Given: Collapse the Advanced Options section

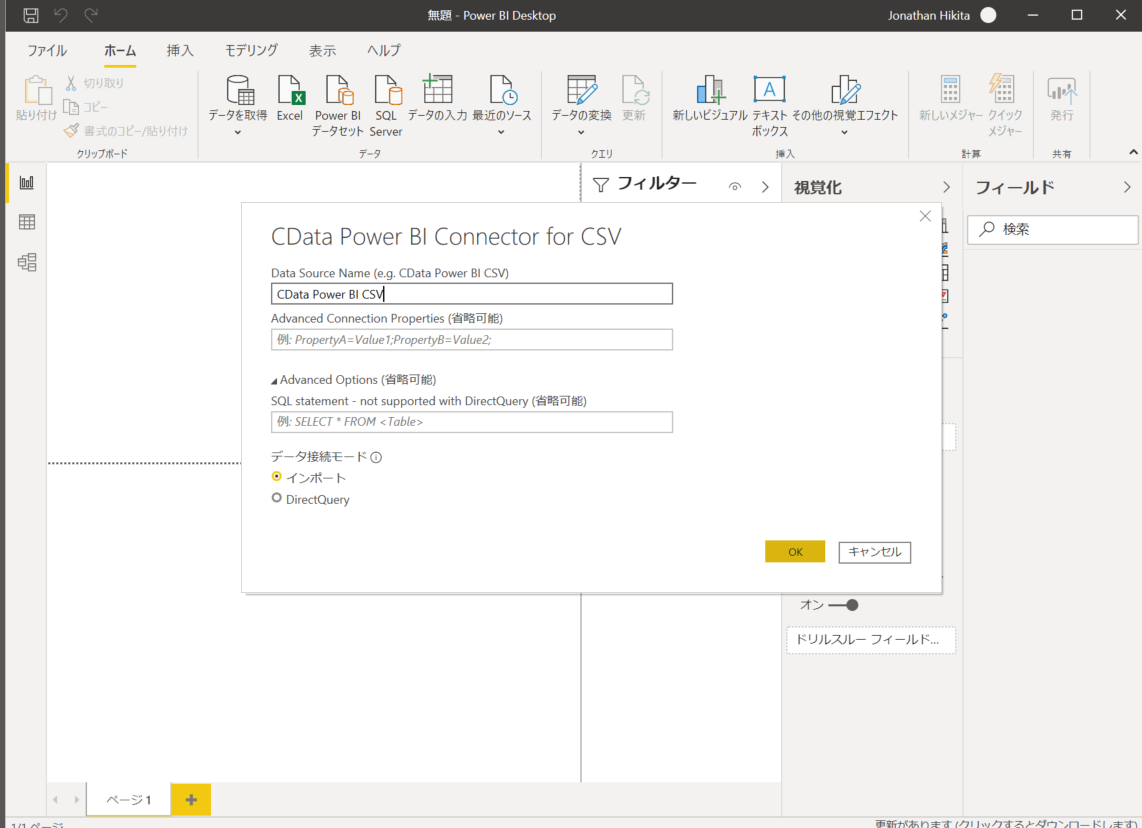Looking at the screenshot, I should pyautogui.click(x=277, y=379).
